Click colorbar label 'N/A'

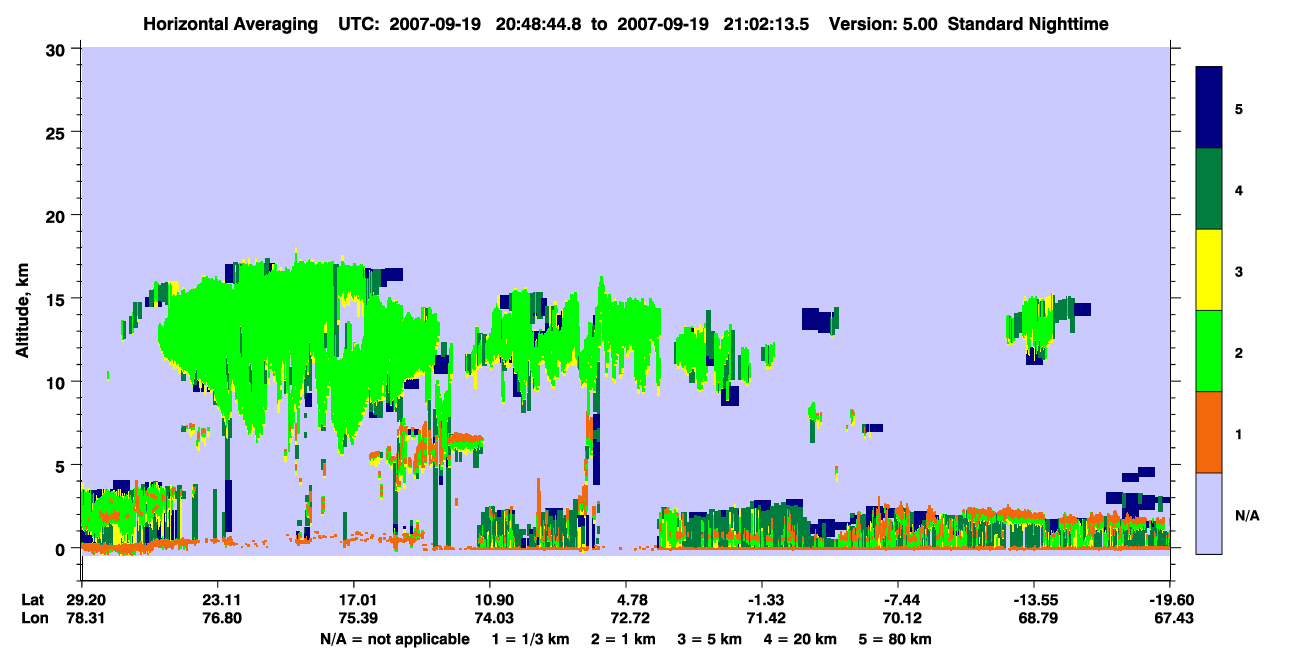click(x=1246, y=515)
